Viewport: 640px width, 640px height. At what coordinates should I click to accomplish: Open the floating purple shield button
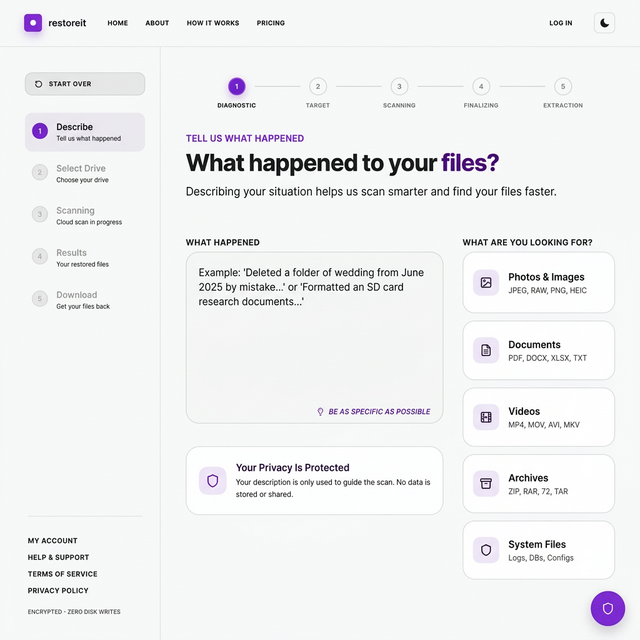point(607,608)
